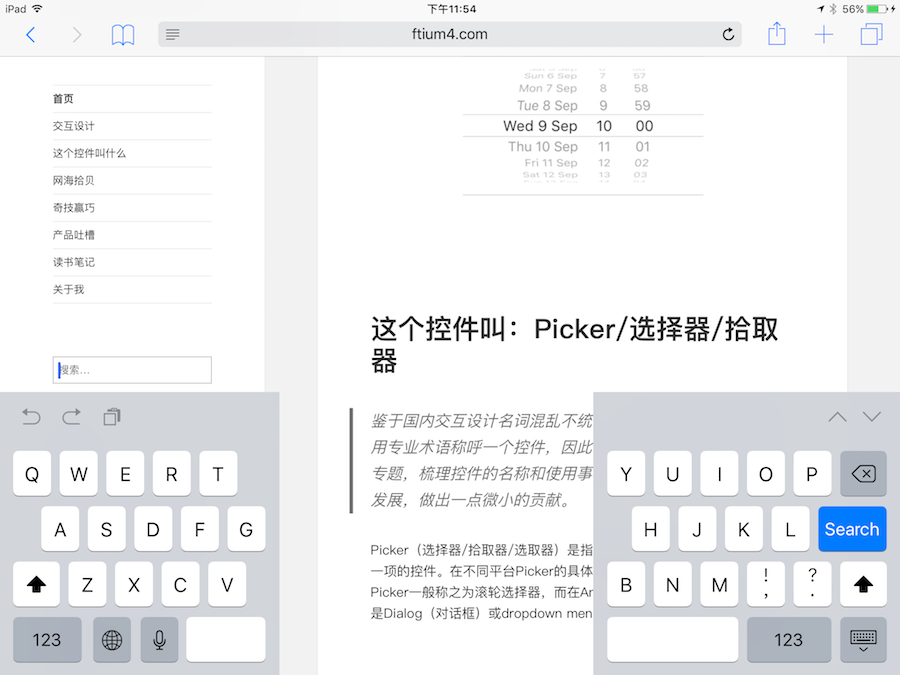Tap the 搜索 search input box
This screenshot has width=900, height=675.
132,370
